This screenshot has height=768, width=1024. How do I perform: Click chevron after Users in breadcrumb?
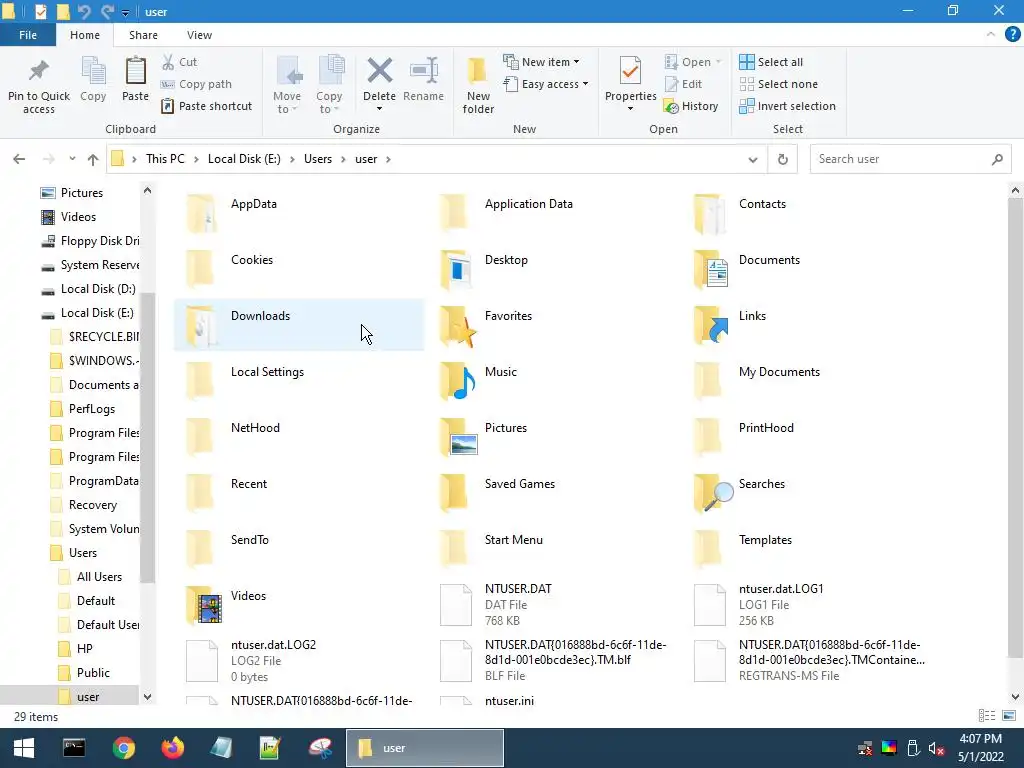pyautogui.click(x=344, y=159)
